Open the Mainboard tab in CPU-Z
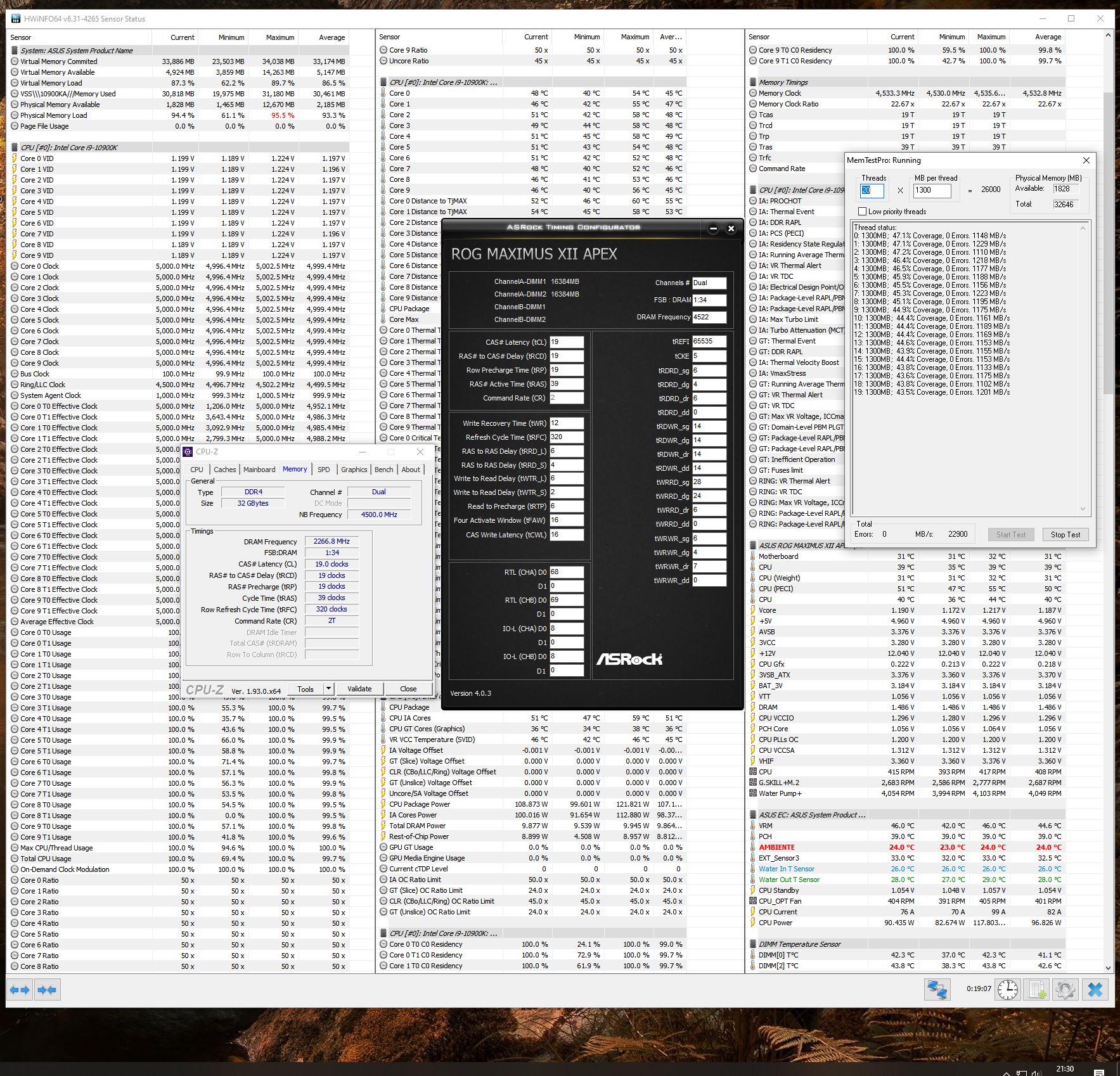Screen dimensions: 1120x1076 tap(259, 470)
